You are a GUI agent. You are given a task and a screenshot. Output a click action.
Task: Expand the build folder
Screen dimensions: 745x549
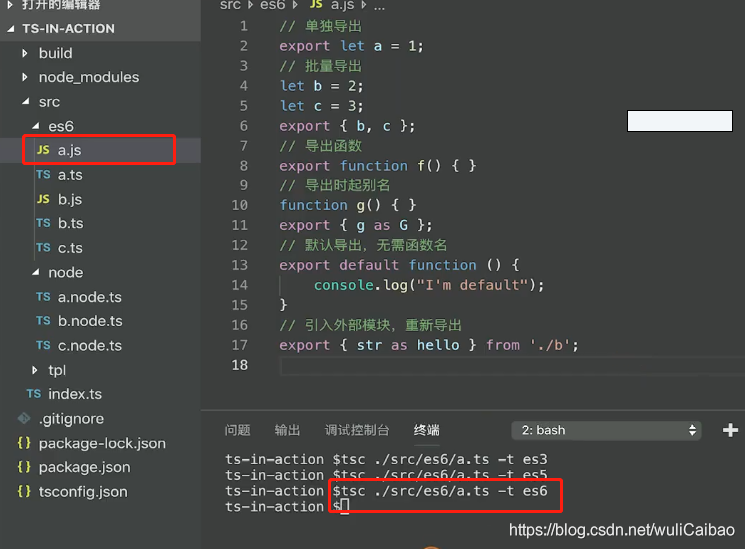(25, 53)
